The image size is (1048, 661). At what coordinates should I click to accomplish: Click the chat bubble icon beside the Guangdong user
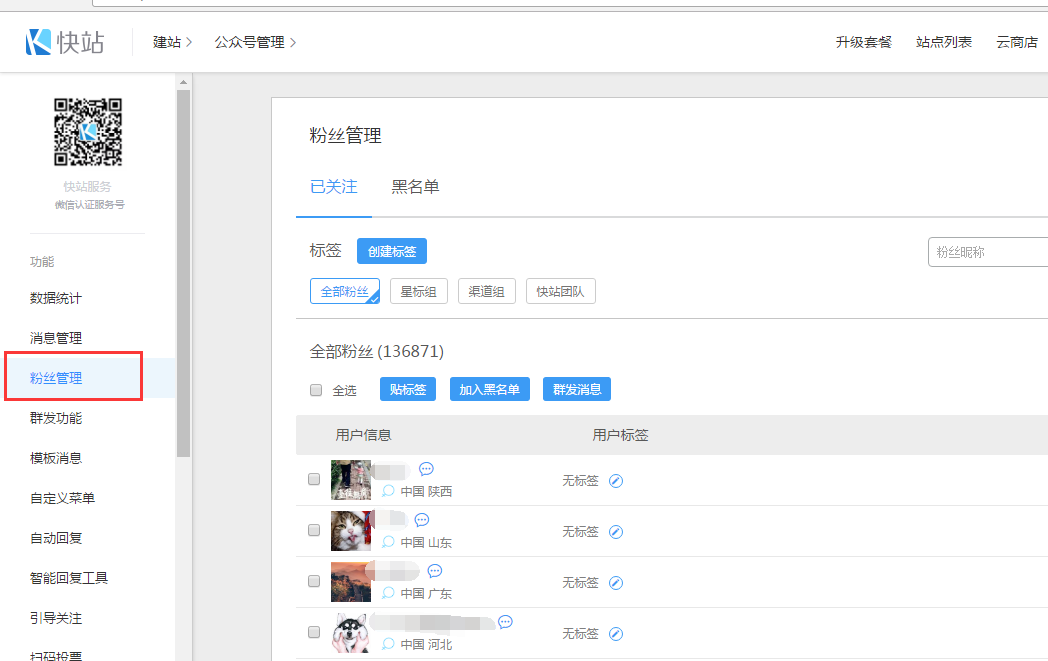click(x=434, y=571)
